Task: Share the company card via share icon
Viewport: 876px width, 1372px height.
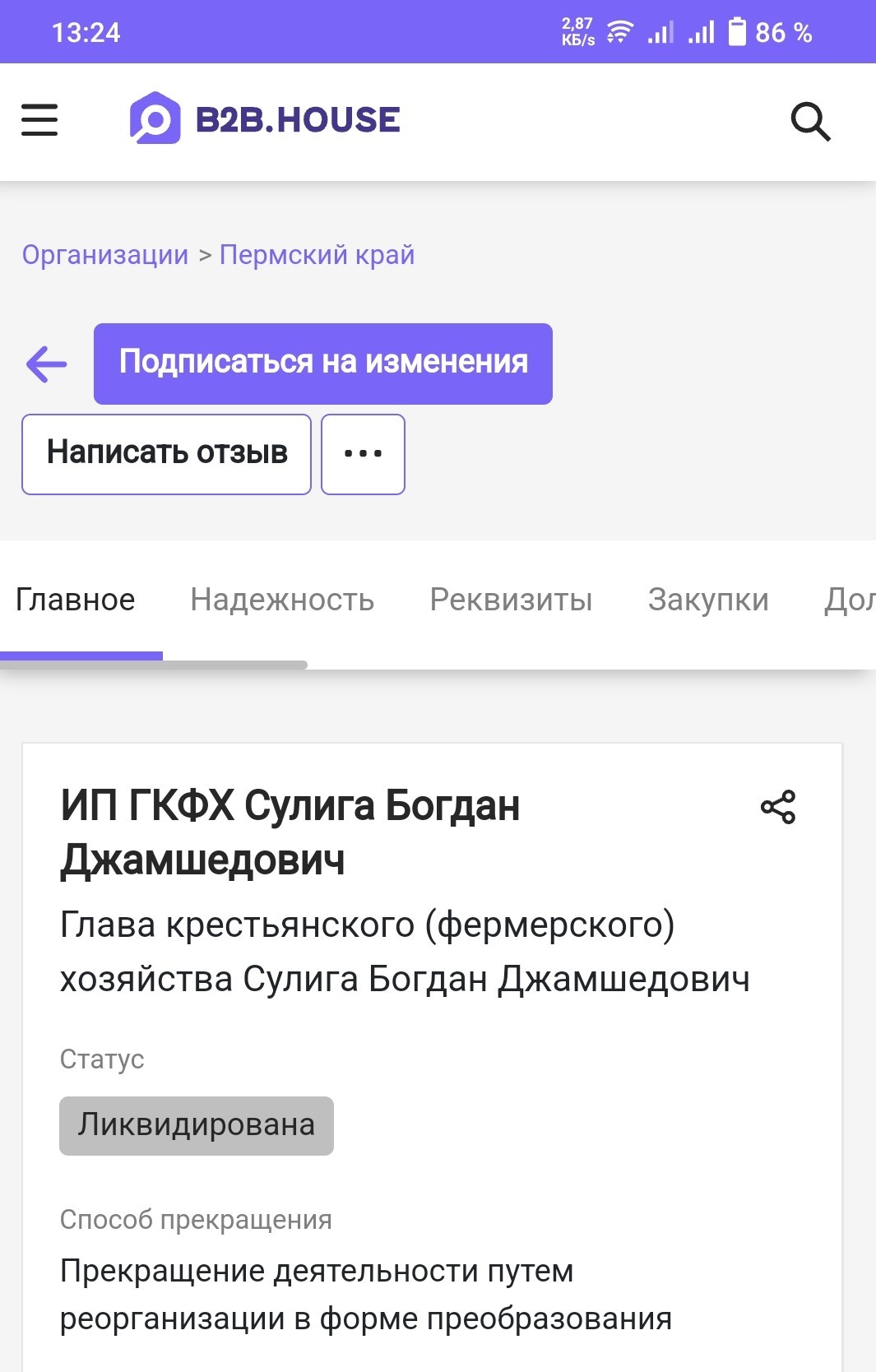Action: click(778, 807)
